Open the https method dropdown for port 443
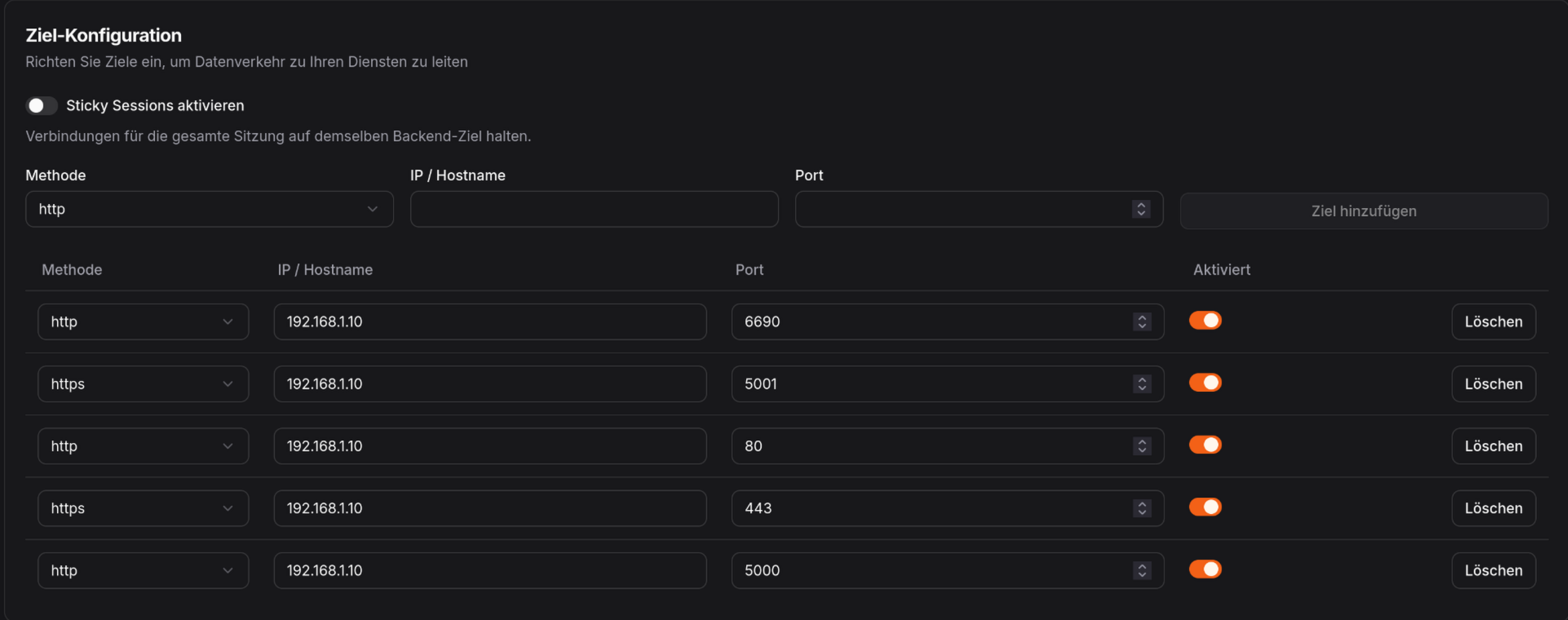The width and height of the screenshot is (1568, 620). click(x=144, y=508)
